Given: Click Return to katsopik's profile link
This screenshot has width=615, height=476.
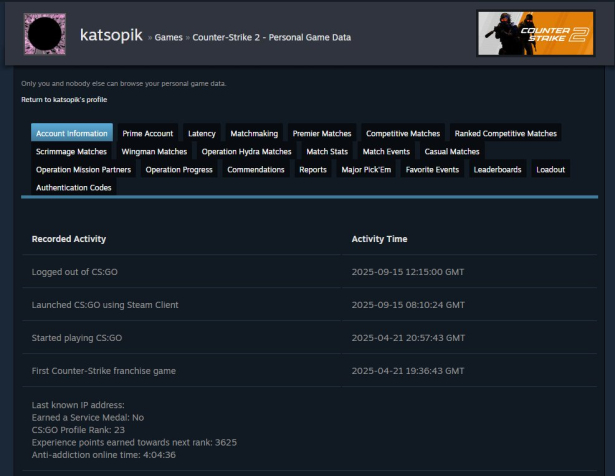Looking at the screenshot, I should click(x=64, y=100).
